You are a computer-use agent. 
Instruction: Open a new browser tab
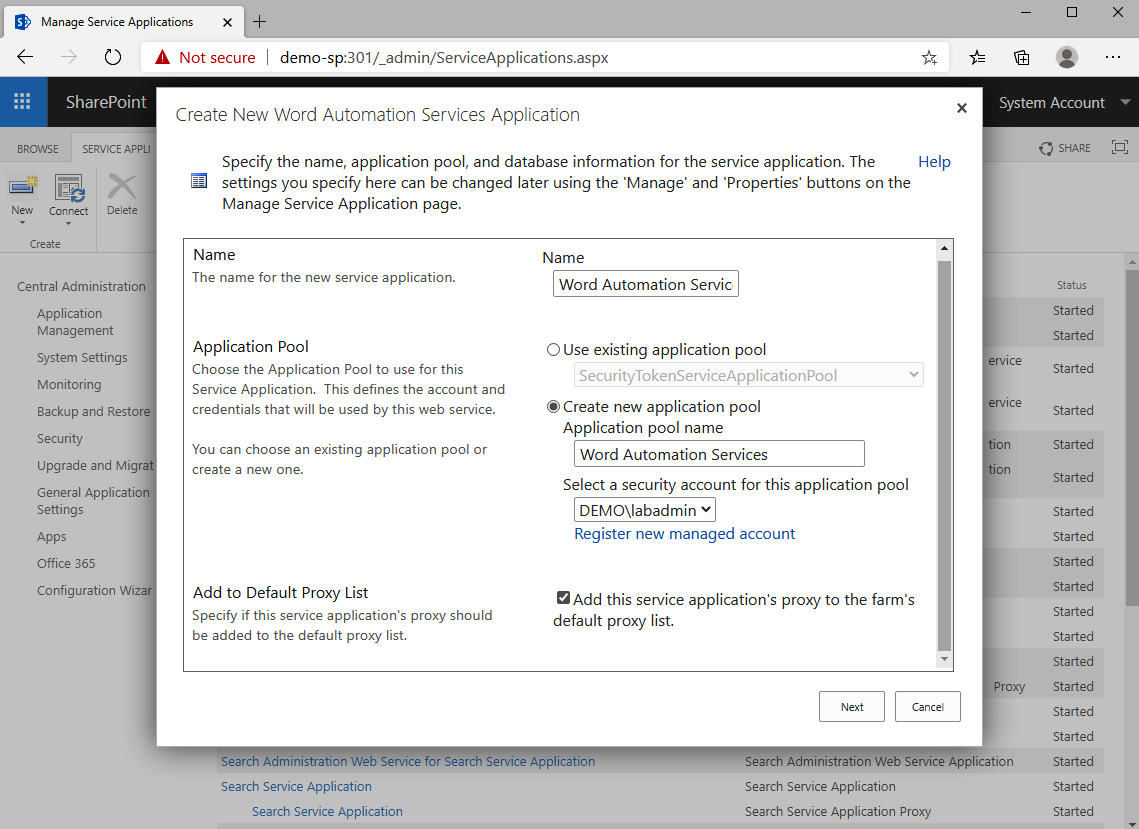[259, 22]
